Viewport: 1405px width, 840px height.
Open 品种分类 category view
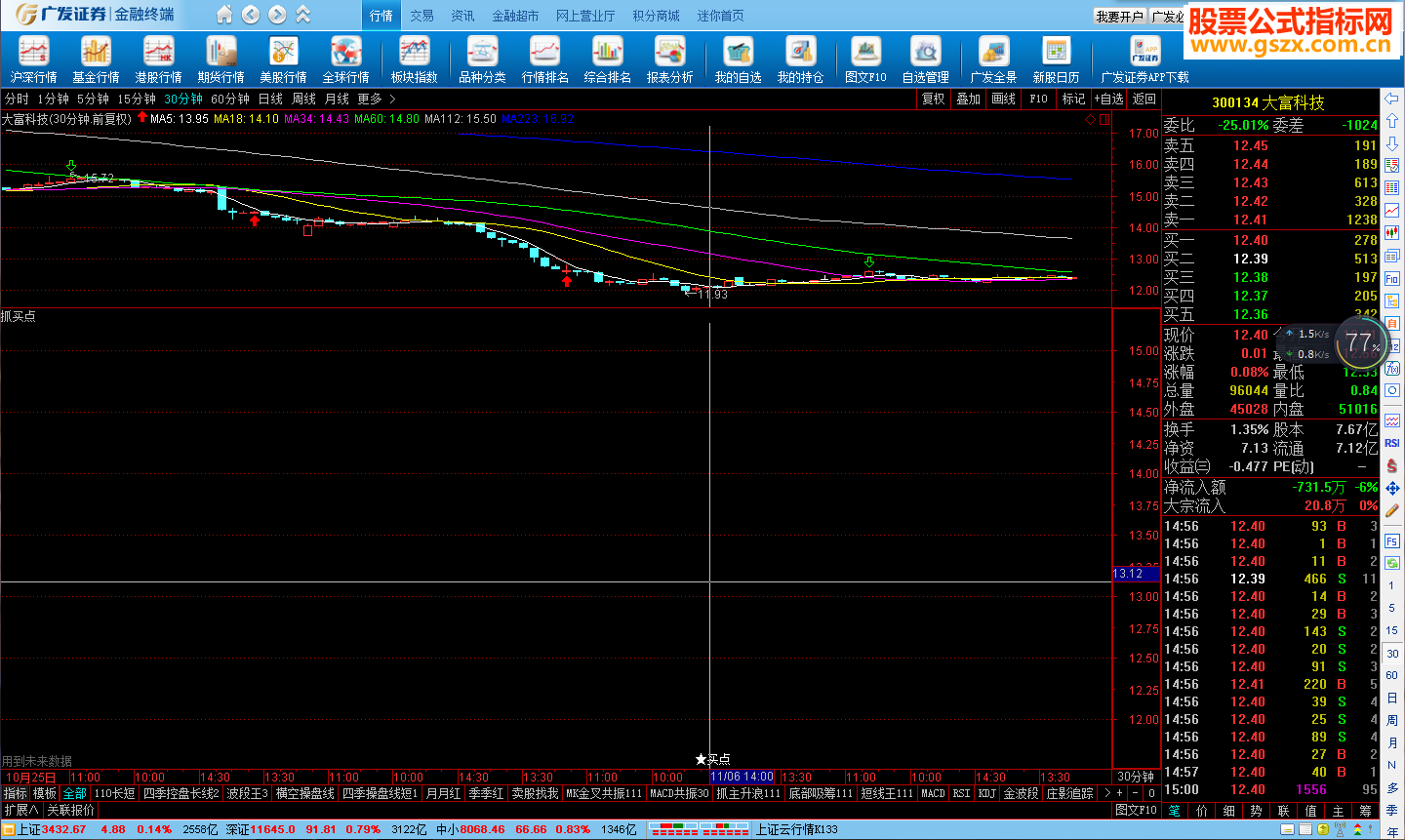click(482, 60)
